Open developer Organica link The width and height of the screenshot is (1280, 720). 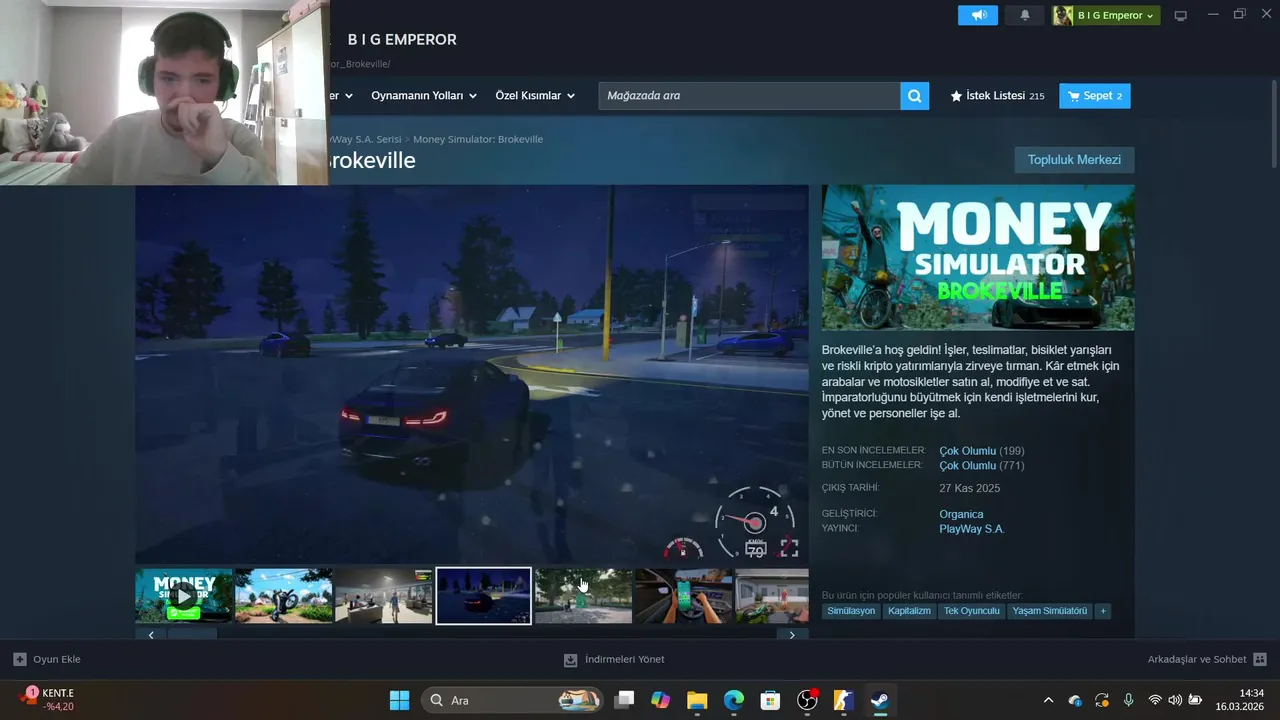coord(961,514)
